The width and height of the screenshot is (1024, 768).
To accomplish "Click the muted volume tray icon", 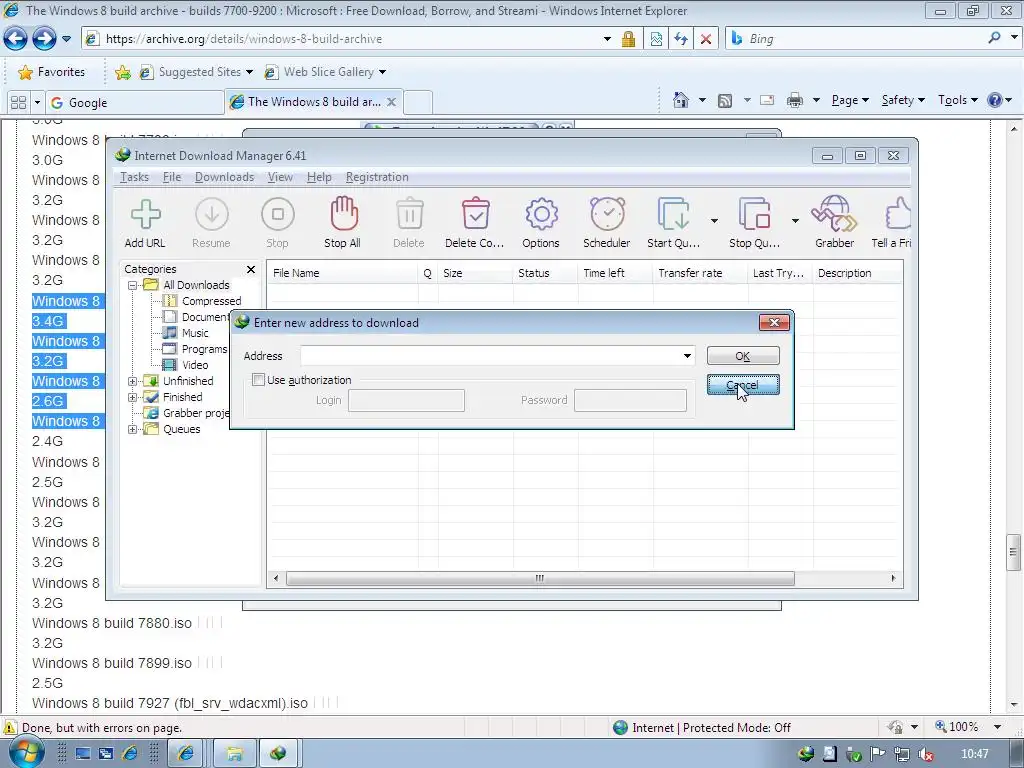I will click(925, 754).
